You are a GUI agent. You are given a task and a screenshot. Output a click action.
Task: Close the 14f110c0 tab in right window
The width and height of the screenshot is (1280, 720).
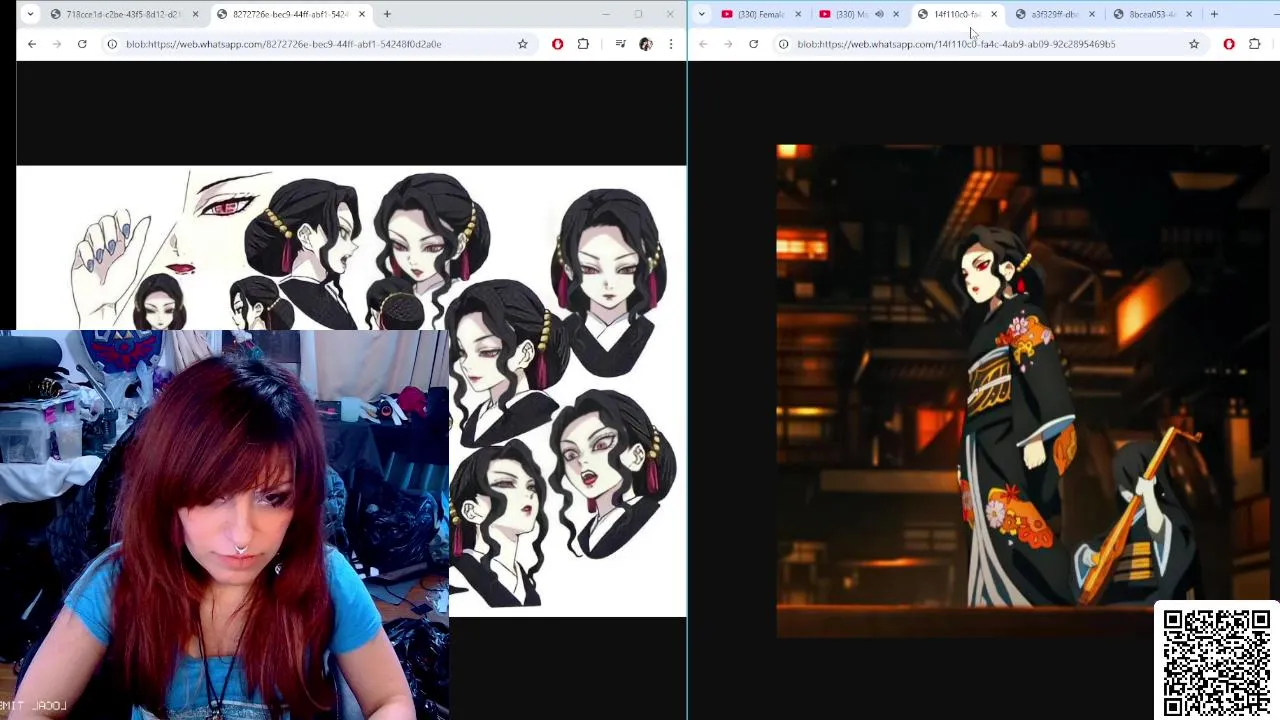[x=994, y=14]
